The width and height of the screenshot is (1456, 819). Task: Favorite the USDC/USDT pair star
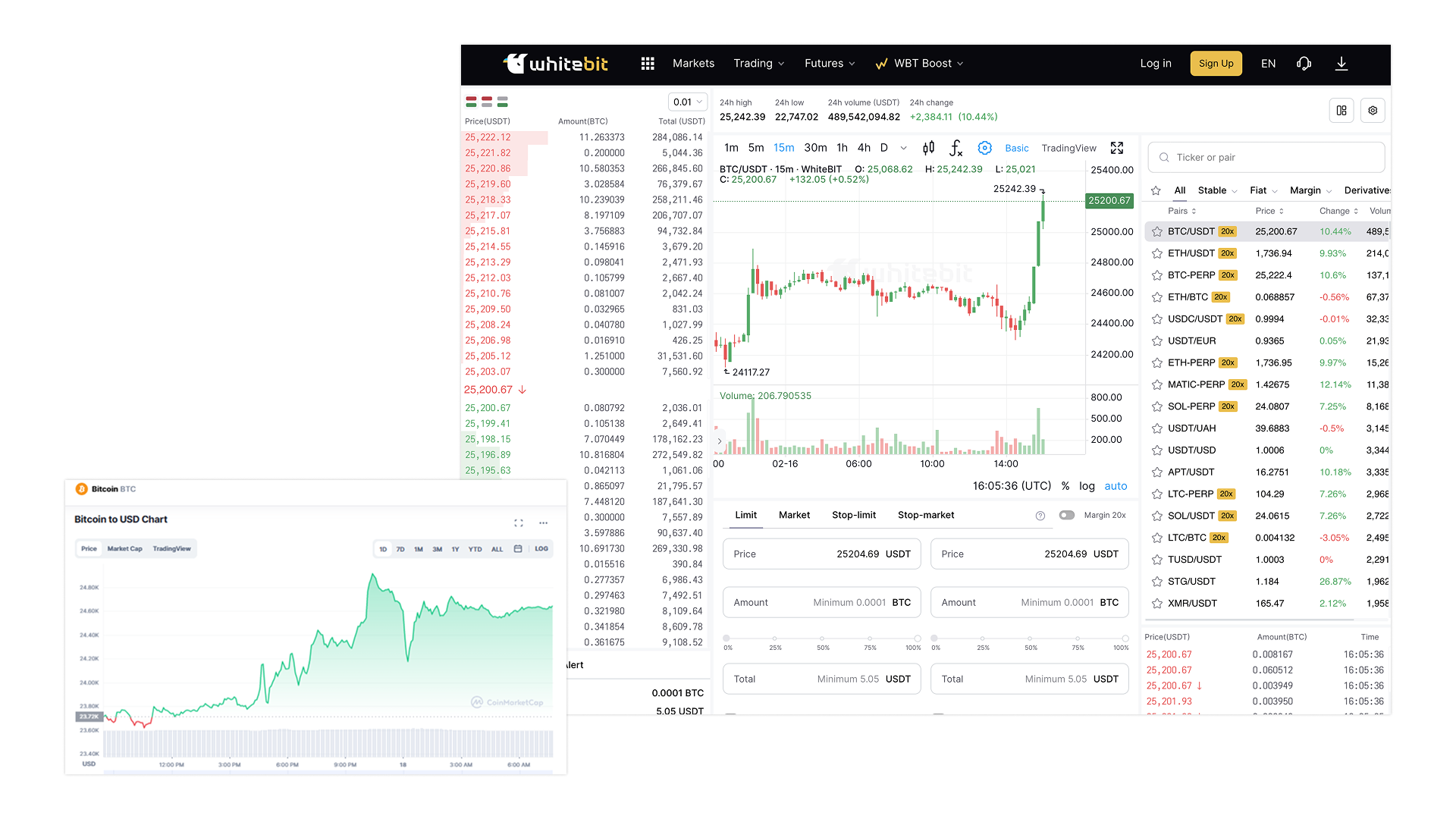1157,319
